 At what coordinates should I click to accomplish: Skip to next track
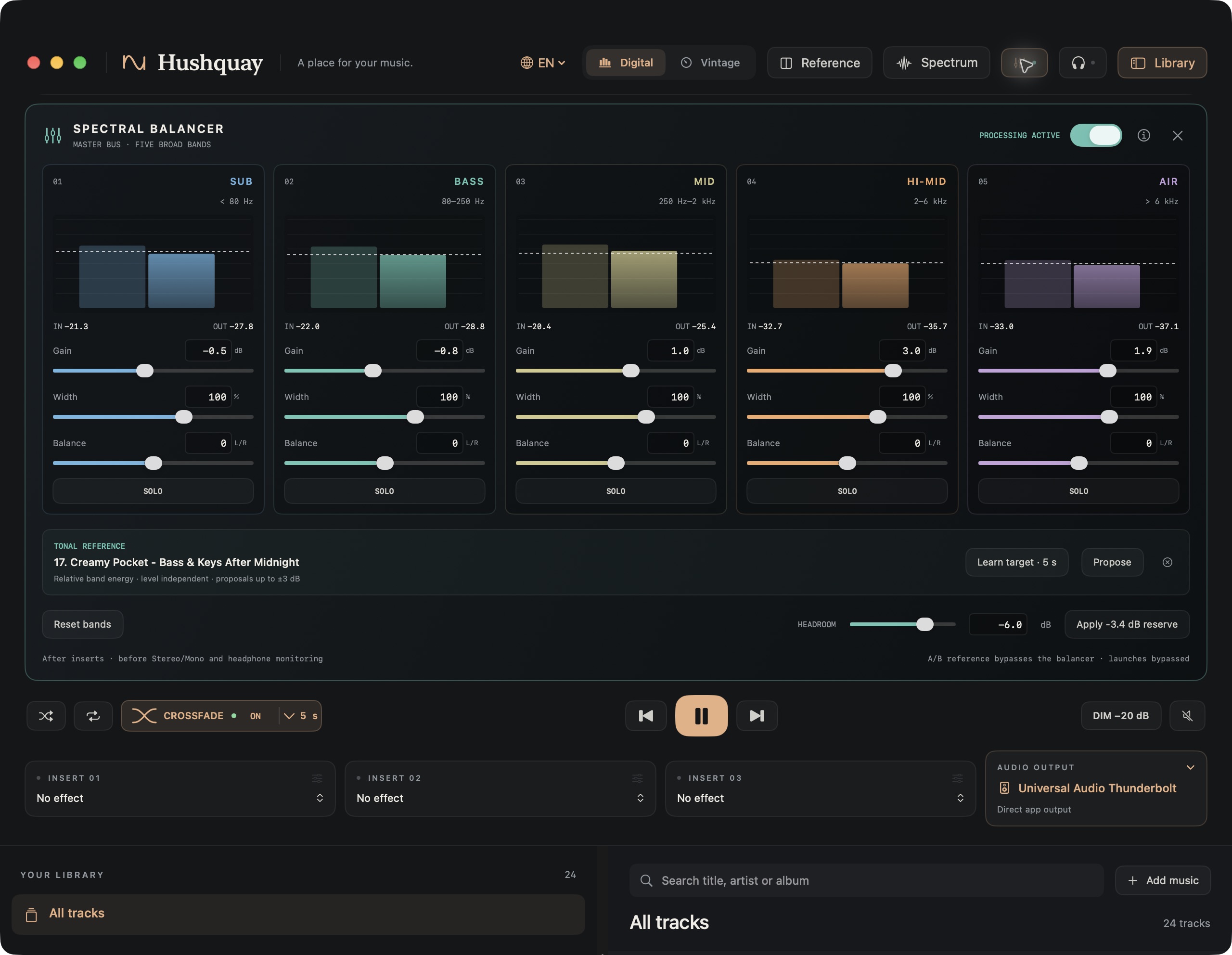pos(757,716)
